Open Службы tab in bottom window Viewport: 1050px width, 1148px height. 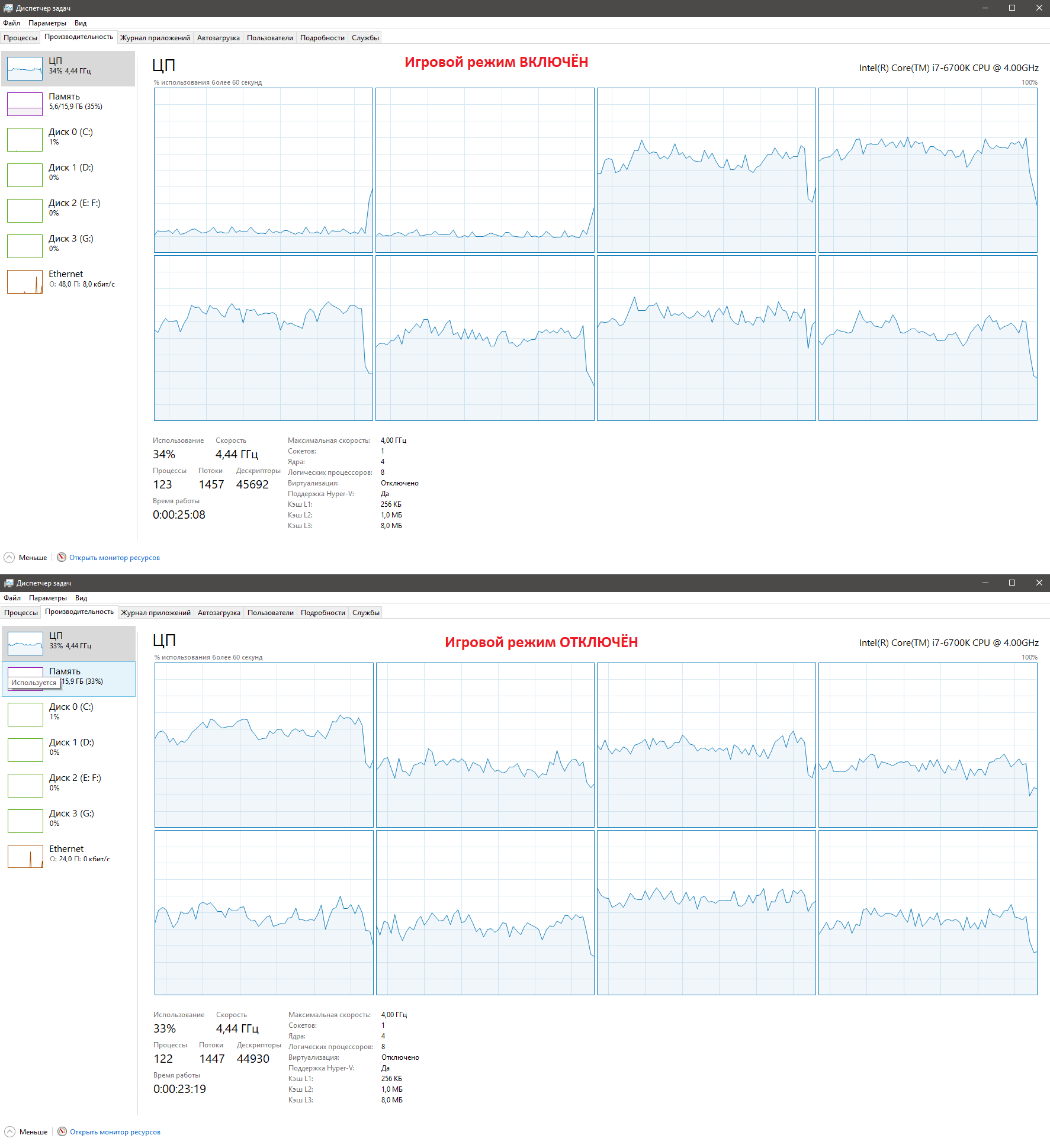(366, 613)
